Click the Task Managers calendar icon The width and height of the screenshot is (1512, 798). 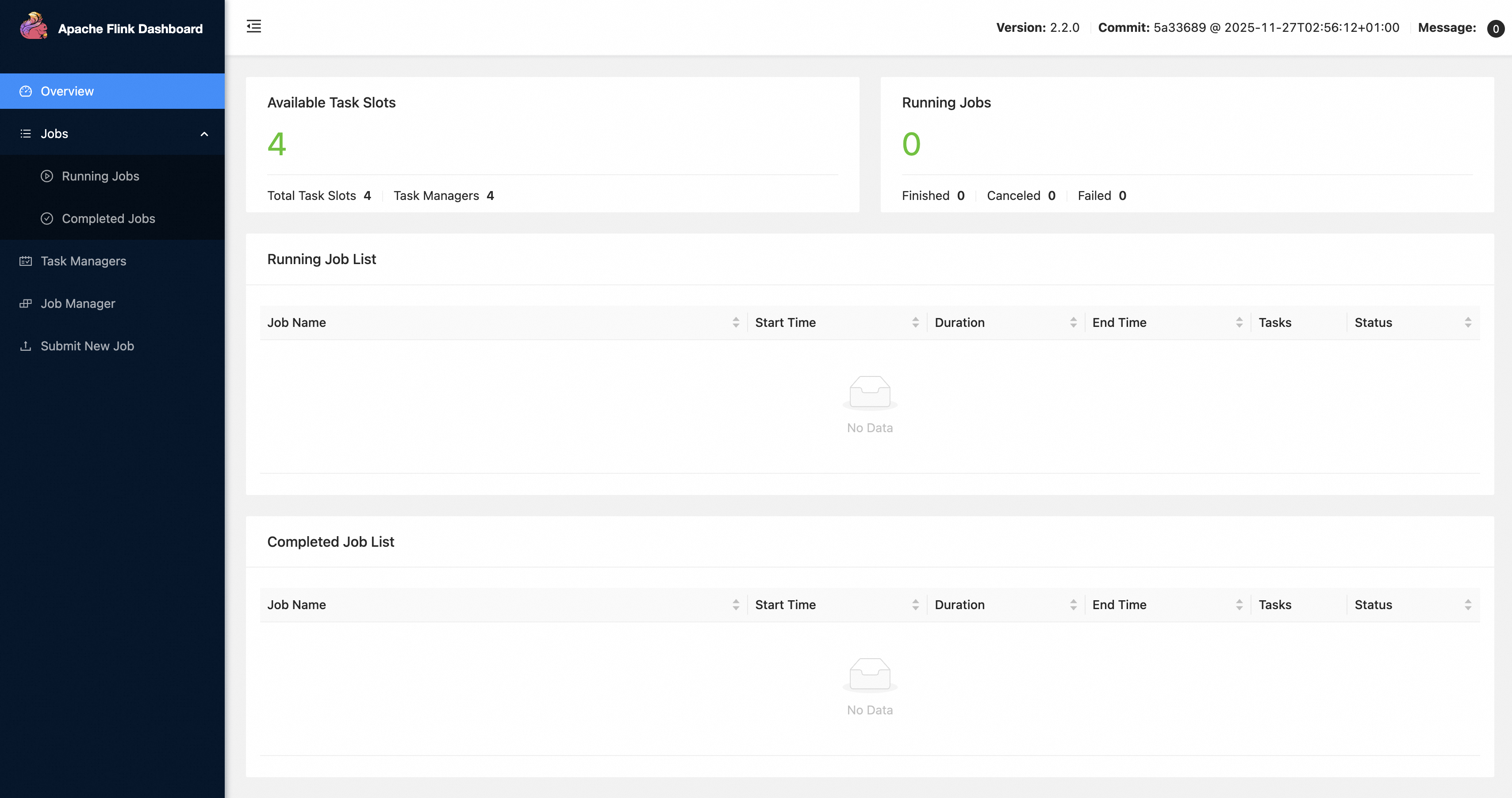(x=25, y=261)
